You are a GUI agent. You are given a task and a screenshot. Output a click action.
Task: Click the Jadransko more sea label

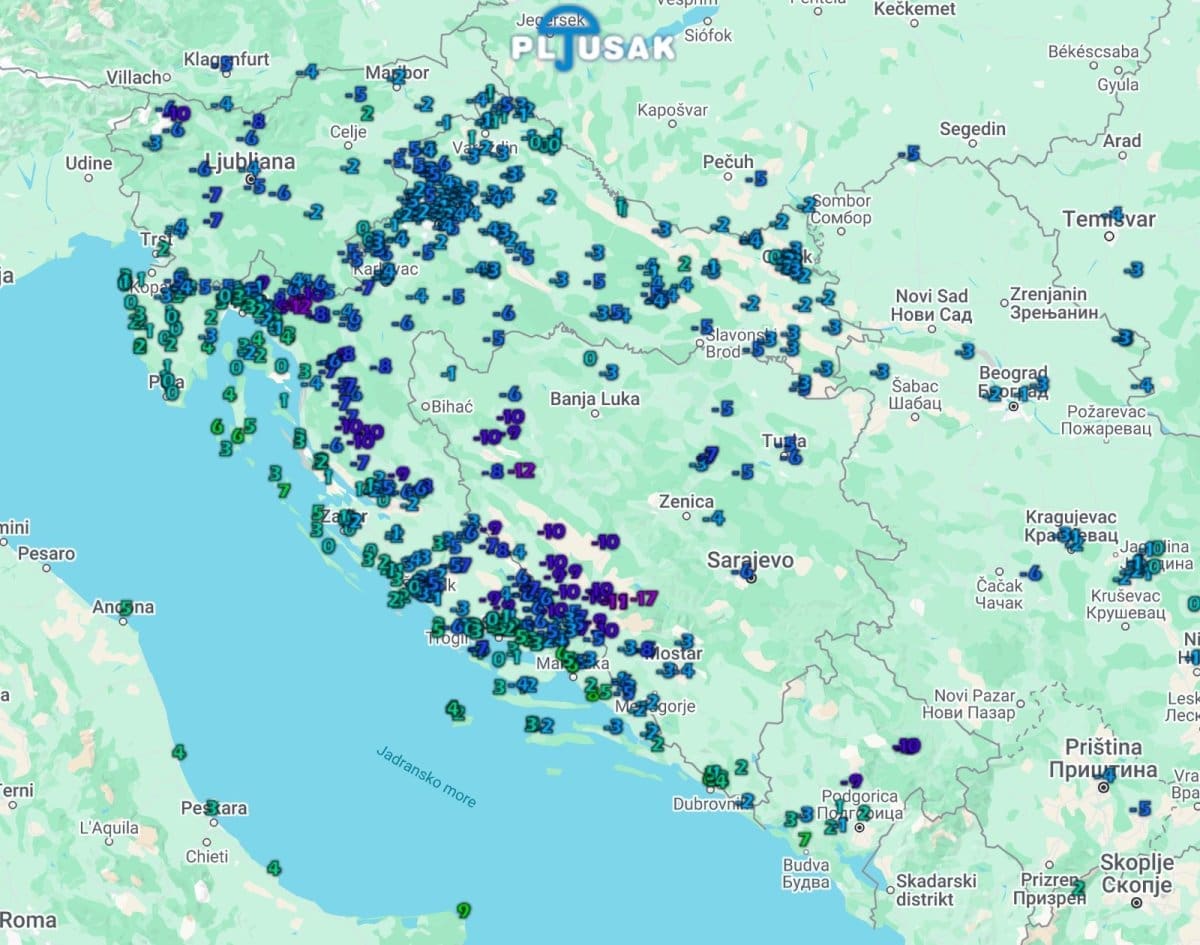click(x=427, y=777)
